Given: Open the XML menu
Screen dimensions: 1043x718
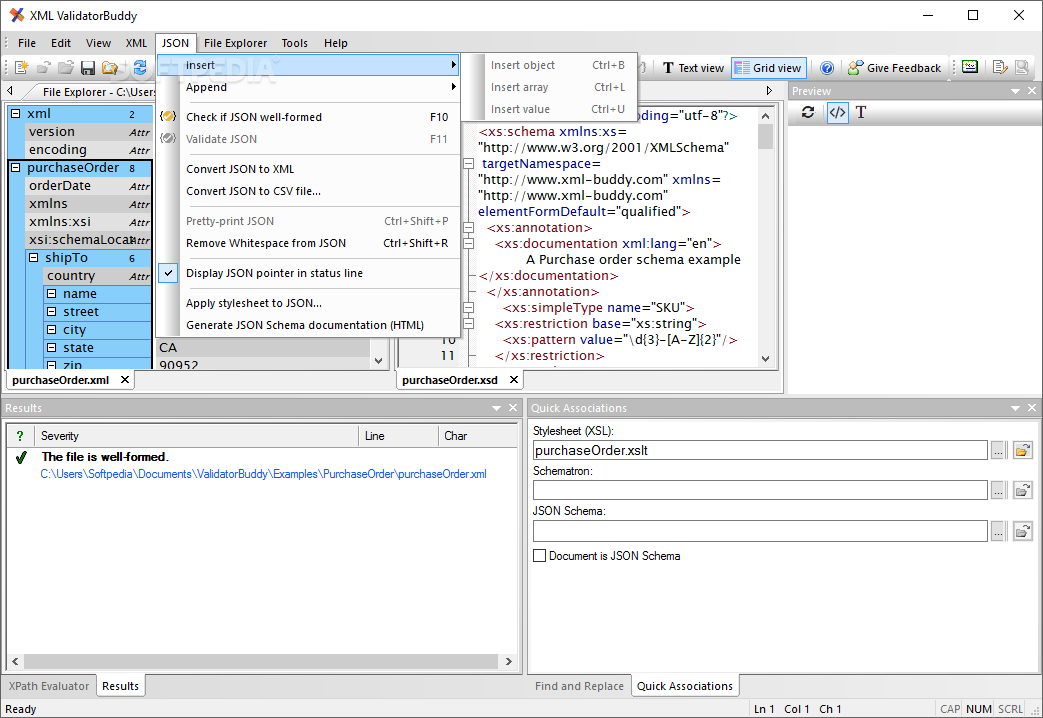Looking at the screenshot, I should (136, 43).
